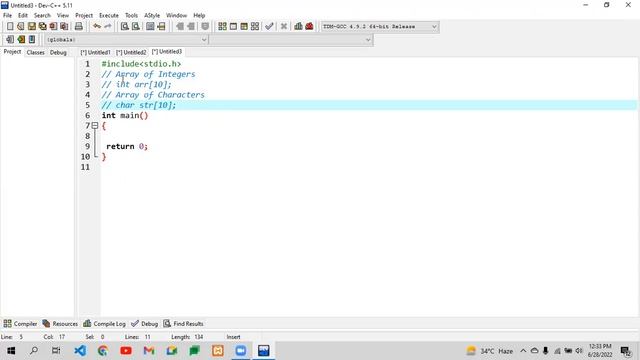Click the Rebuild All icon
This screenshot has width=640, height=360.
[x=255, y=27]
